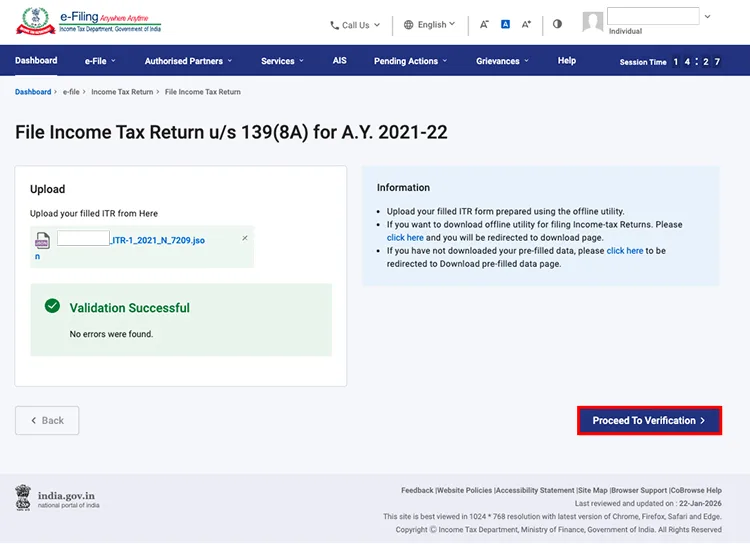
Task: Expand the Grievances menu
Action: click(502, 61)
